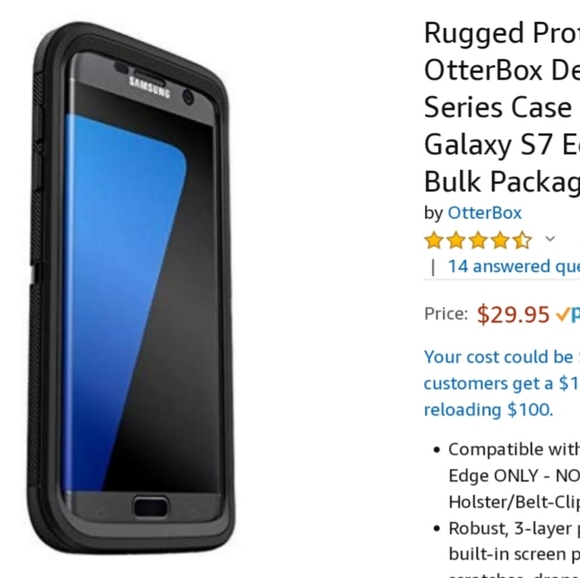This screenshot has width=580, height=578.
Task: Click the Prime checkmark logo beside the price
Action: 568,315
